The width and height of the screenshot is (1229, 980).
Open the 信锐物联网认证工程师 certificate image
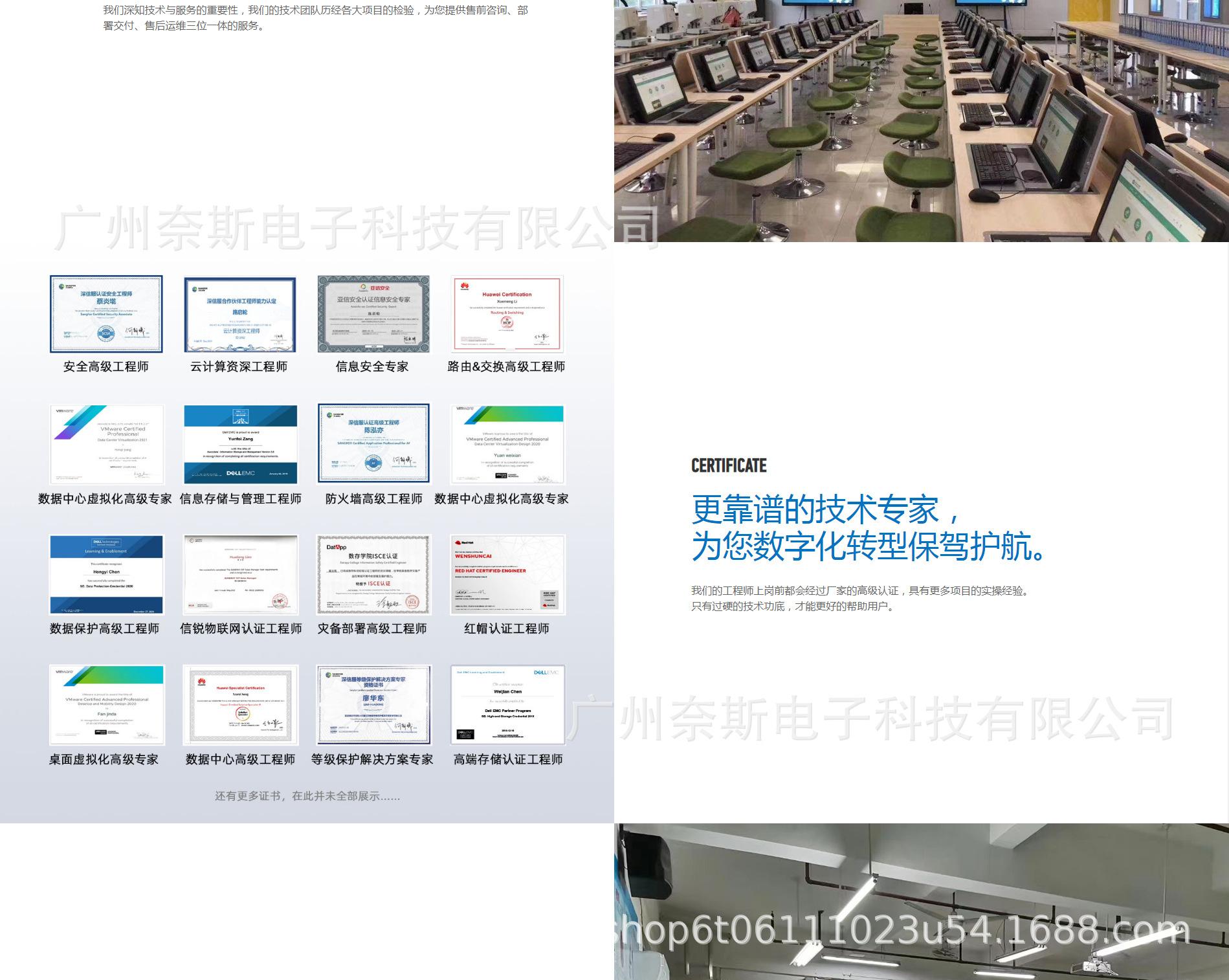[241, 574]
